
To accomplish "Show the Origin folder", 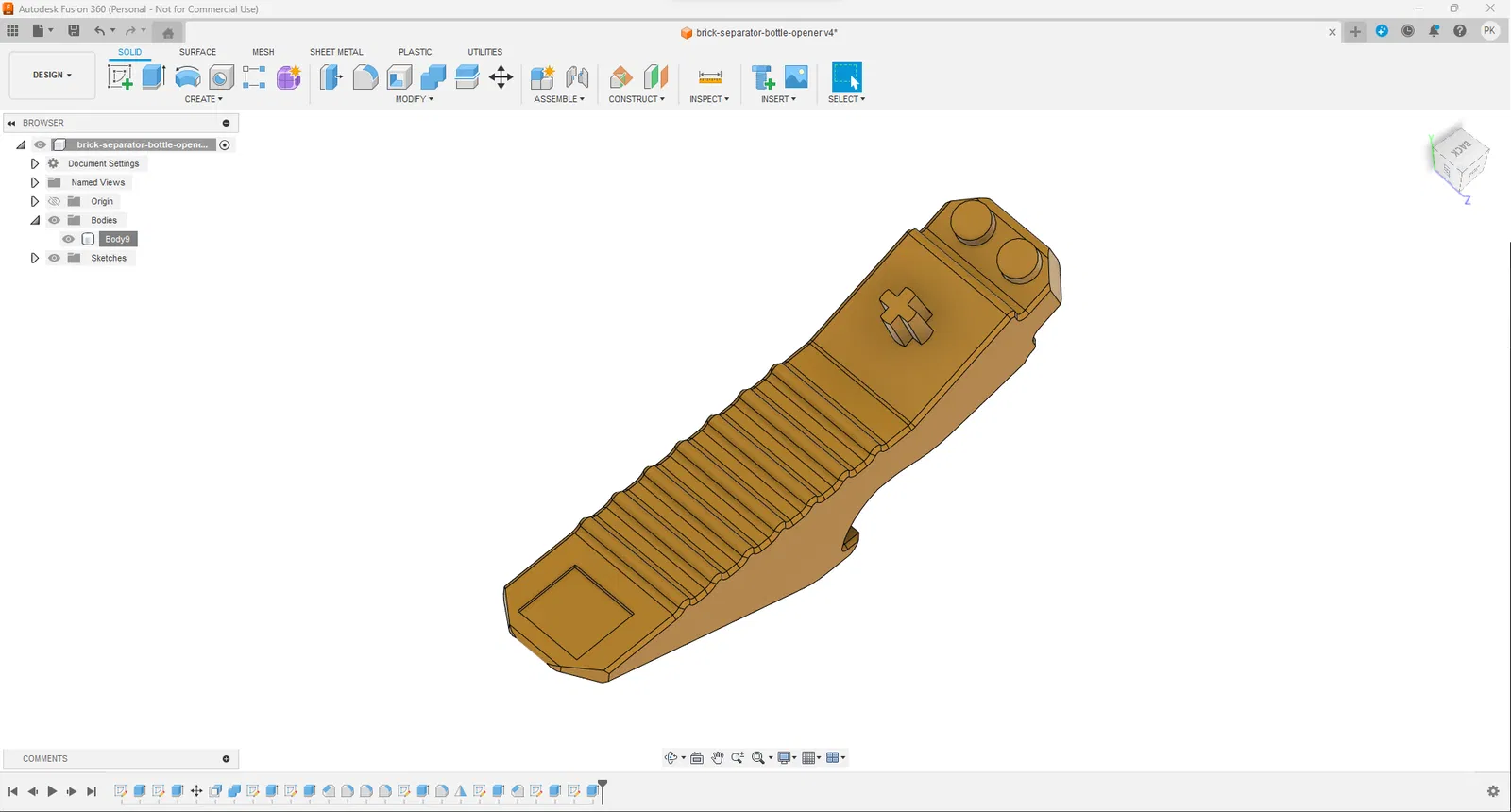I will pyautogui.click(x=54, y=201).
